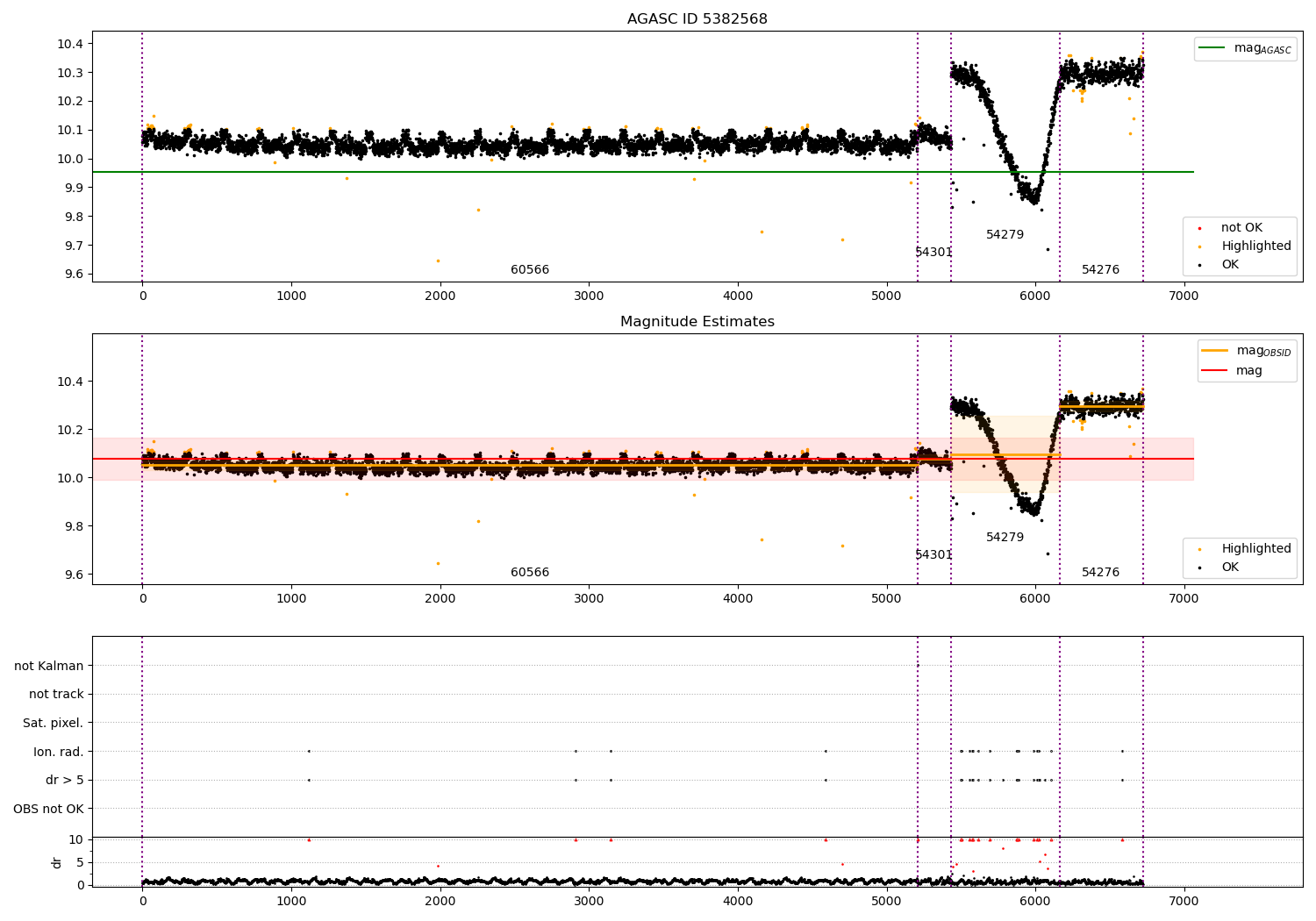This screenshot has height=921, width=1316.
Task: Click top plot y-axis tick "10.3"
Action: pos(69,73)
